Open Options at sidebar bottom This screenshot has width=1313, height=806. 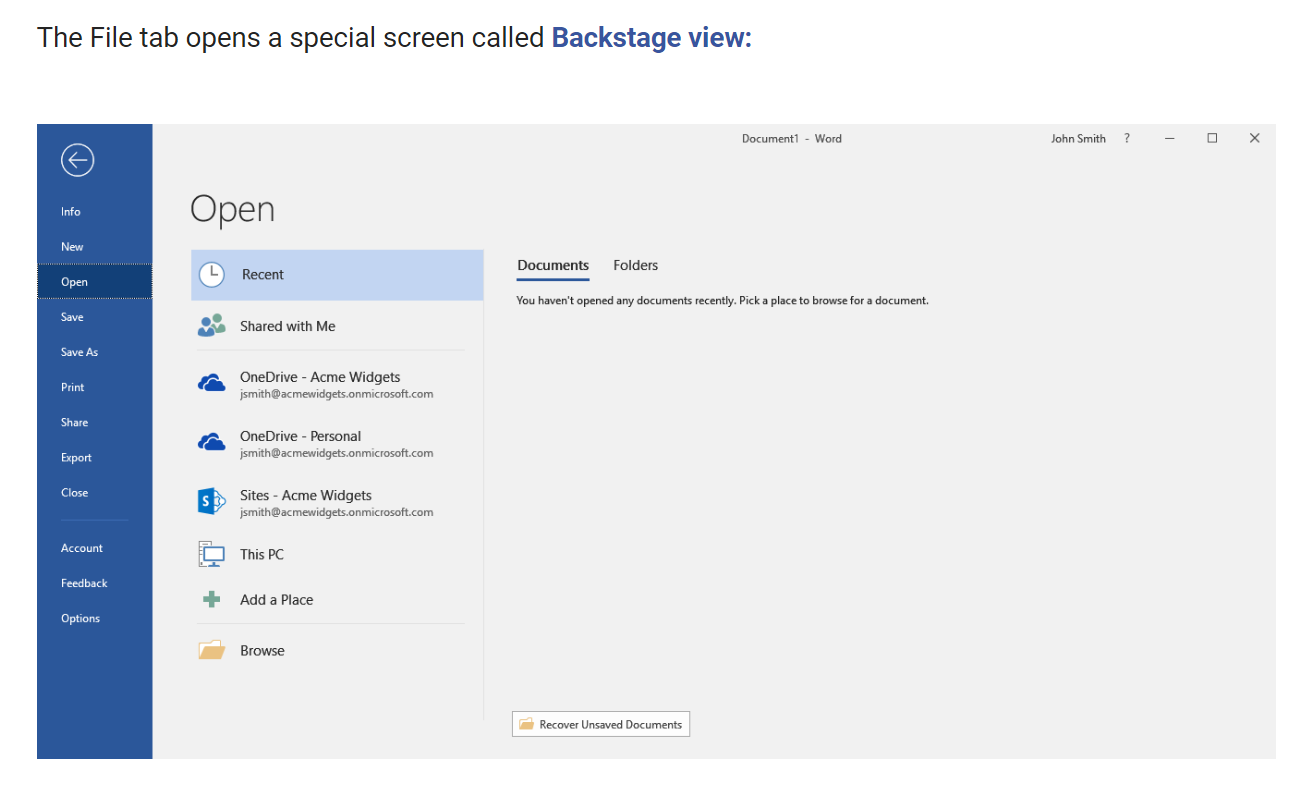tap(80, 619)
